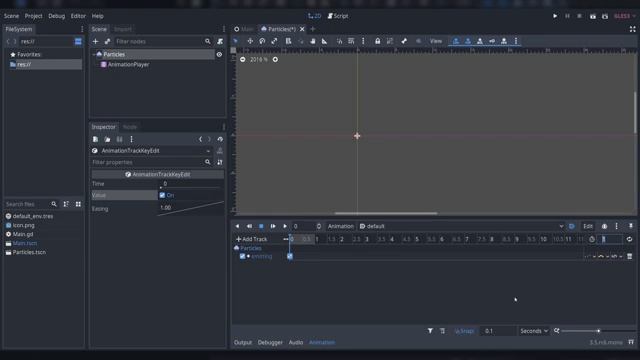Activate the Pan Mode hand tool
Screen dimensions: 640x360
click(x=313, y=41)
